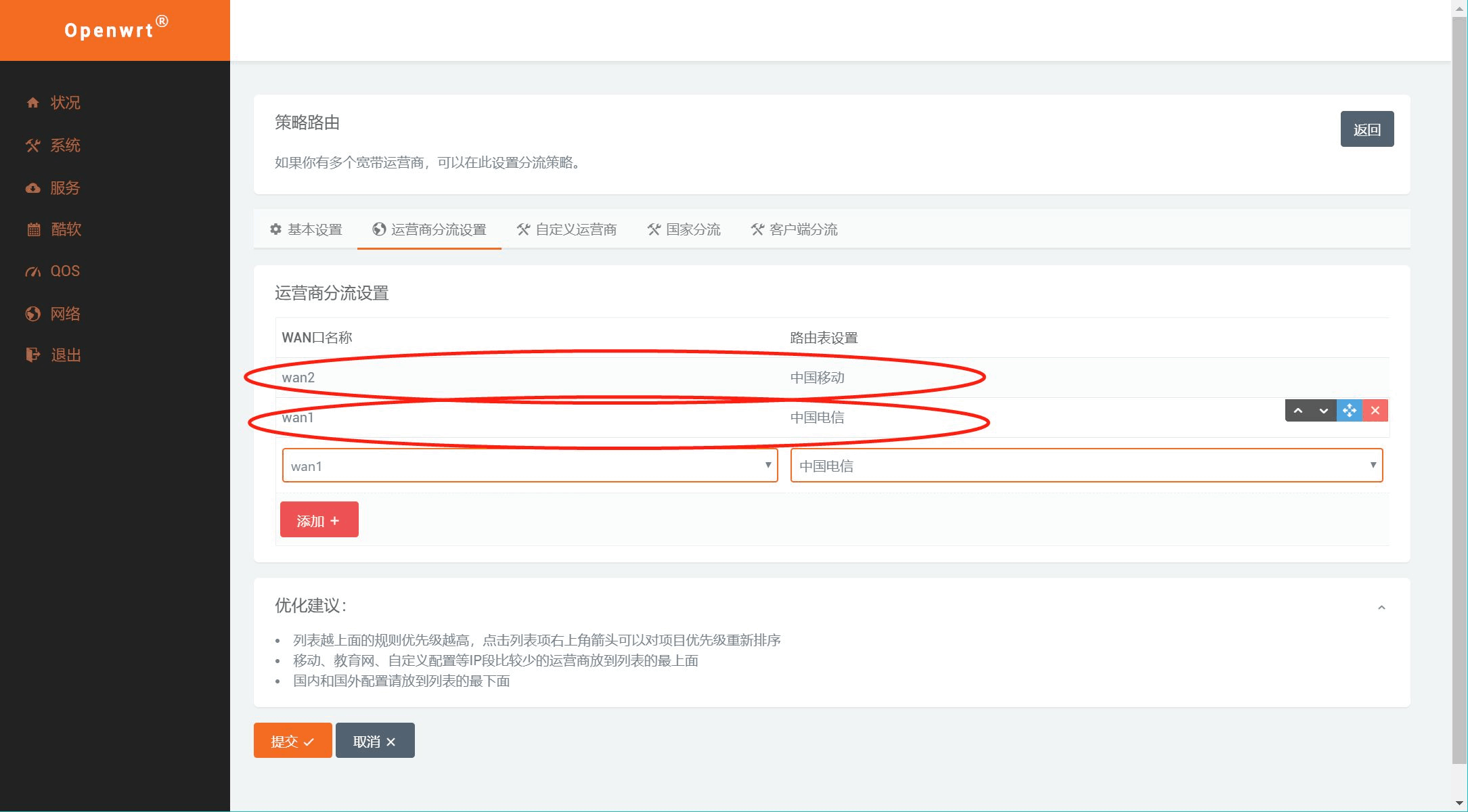Click the 添加 add button

click(x=319, y=520)
